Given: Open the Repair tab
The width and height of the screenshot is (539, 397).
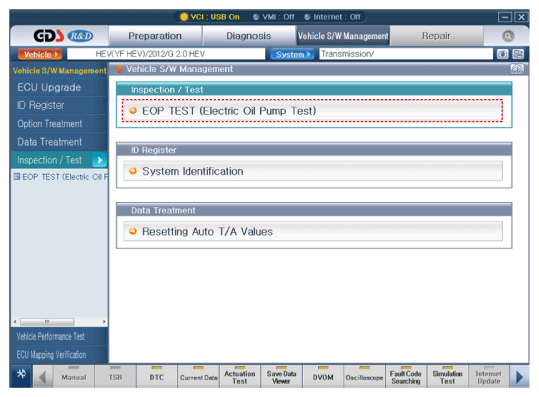Looking at the screenshot, I should 436,36.
